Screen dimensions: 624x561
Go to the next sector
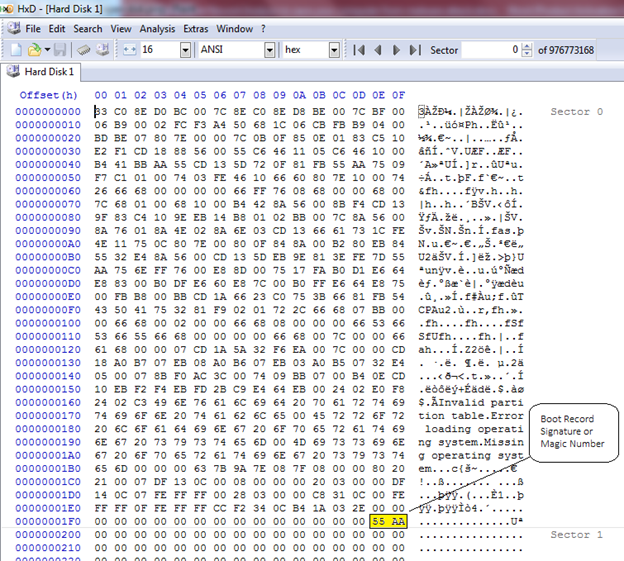click(397, 49)
